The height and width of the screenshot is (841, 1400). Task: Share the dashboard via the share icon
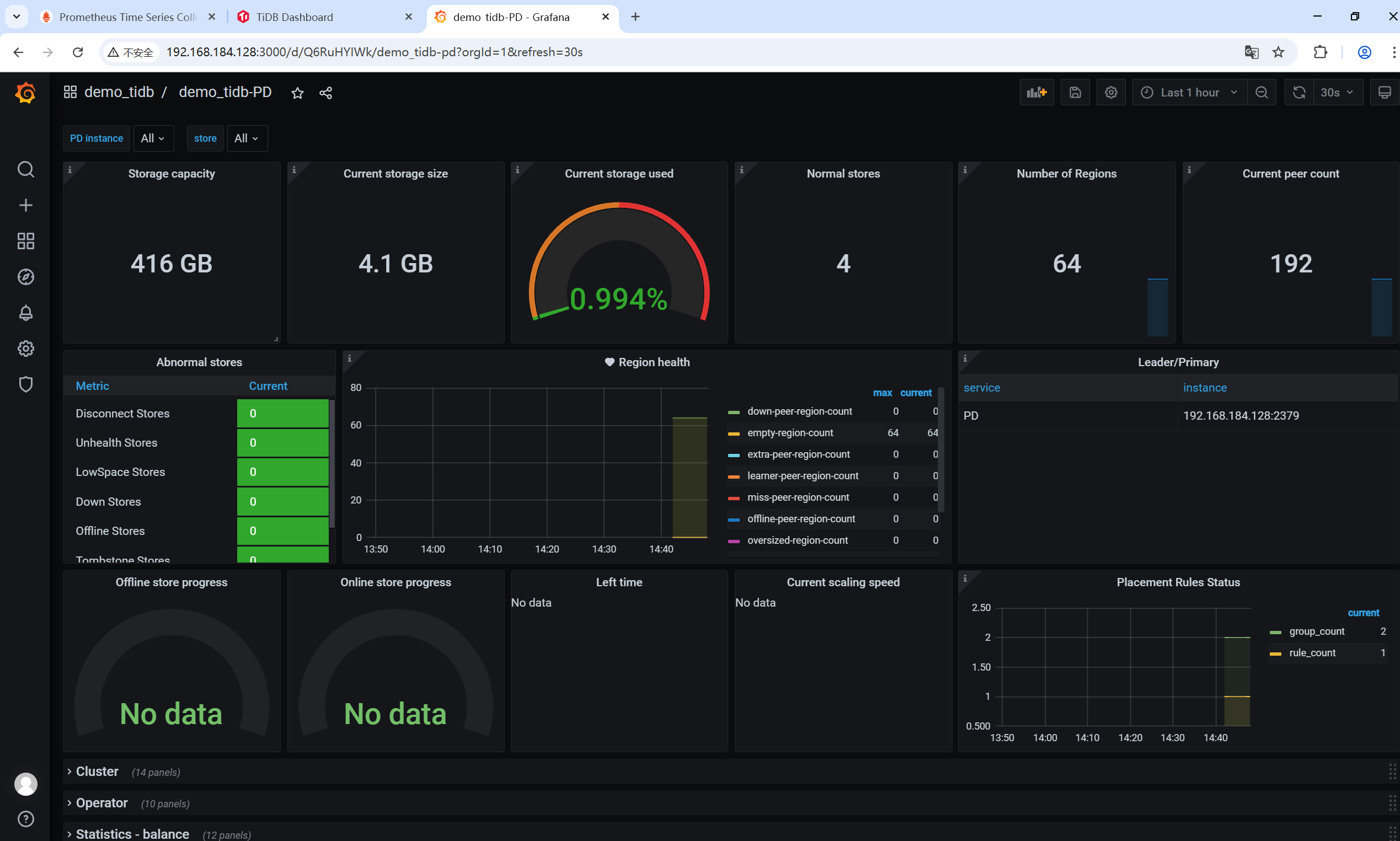[x=325, y=93]
